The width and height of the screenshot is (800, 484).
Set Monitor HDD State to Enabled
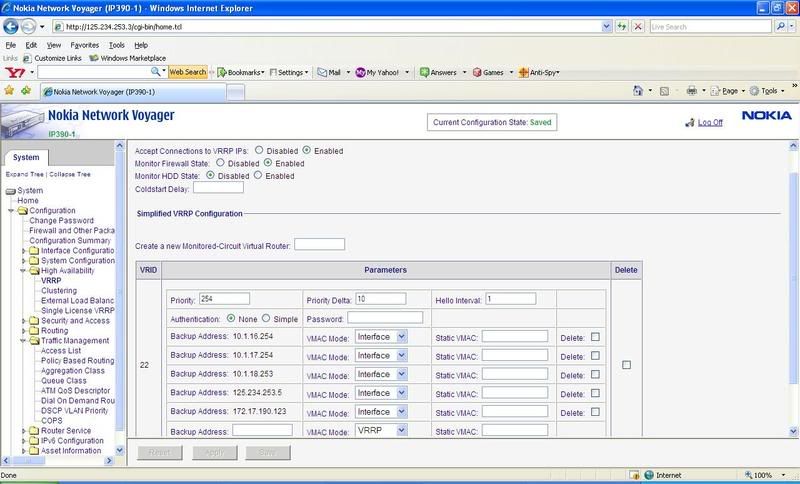click(x=258, y=175)
